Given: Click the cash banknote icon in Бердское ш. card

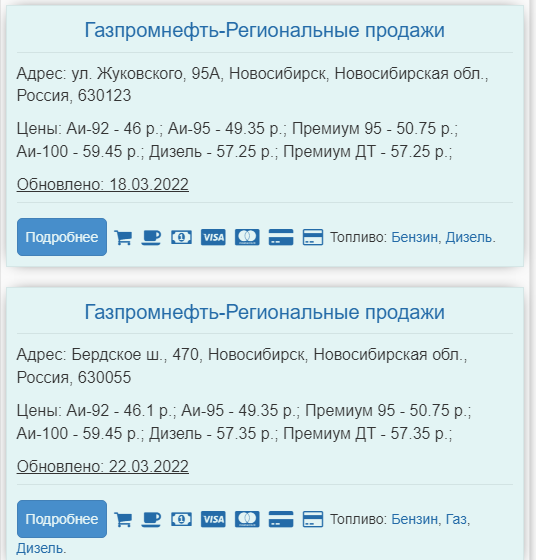Looking at the screenshot, I should pos(181,519).
